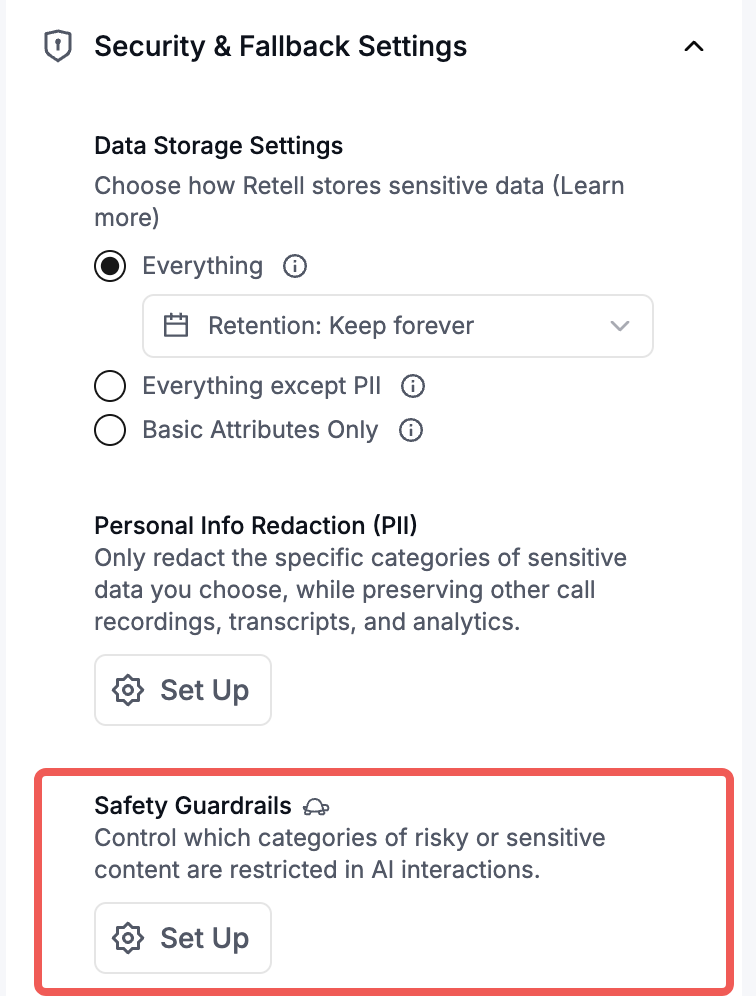
Task: Click Set Up under Safety Guardrails
Action: click(x=183, y=938)
